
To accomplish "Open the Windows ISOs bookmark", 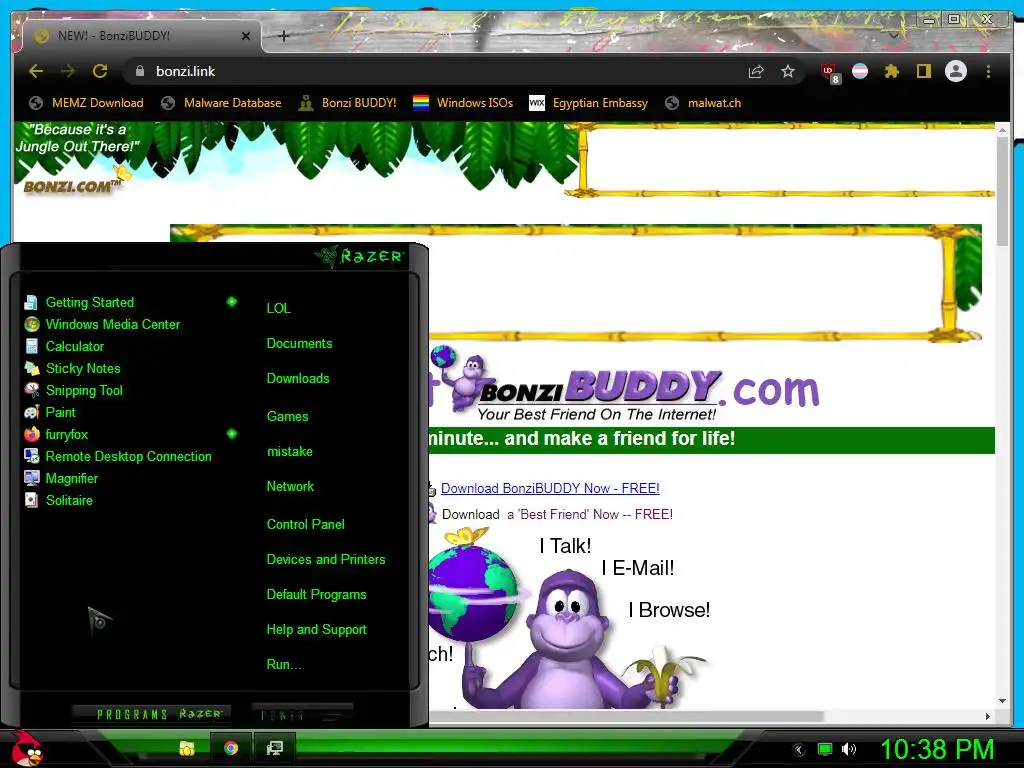I will click(463, 103).
